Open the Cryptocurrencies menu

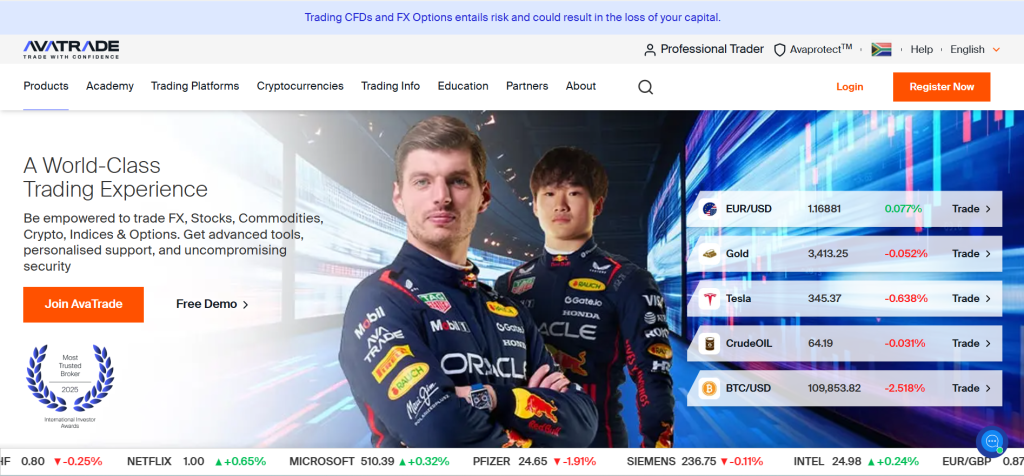point(300,86)
